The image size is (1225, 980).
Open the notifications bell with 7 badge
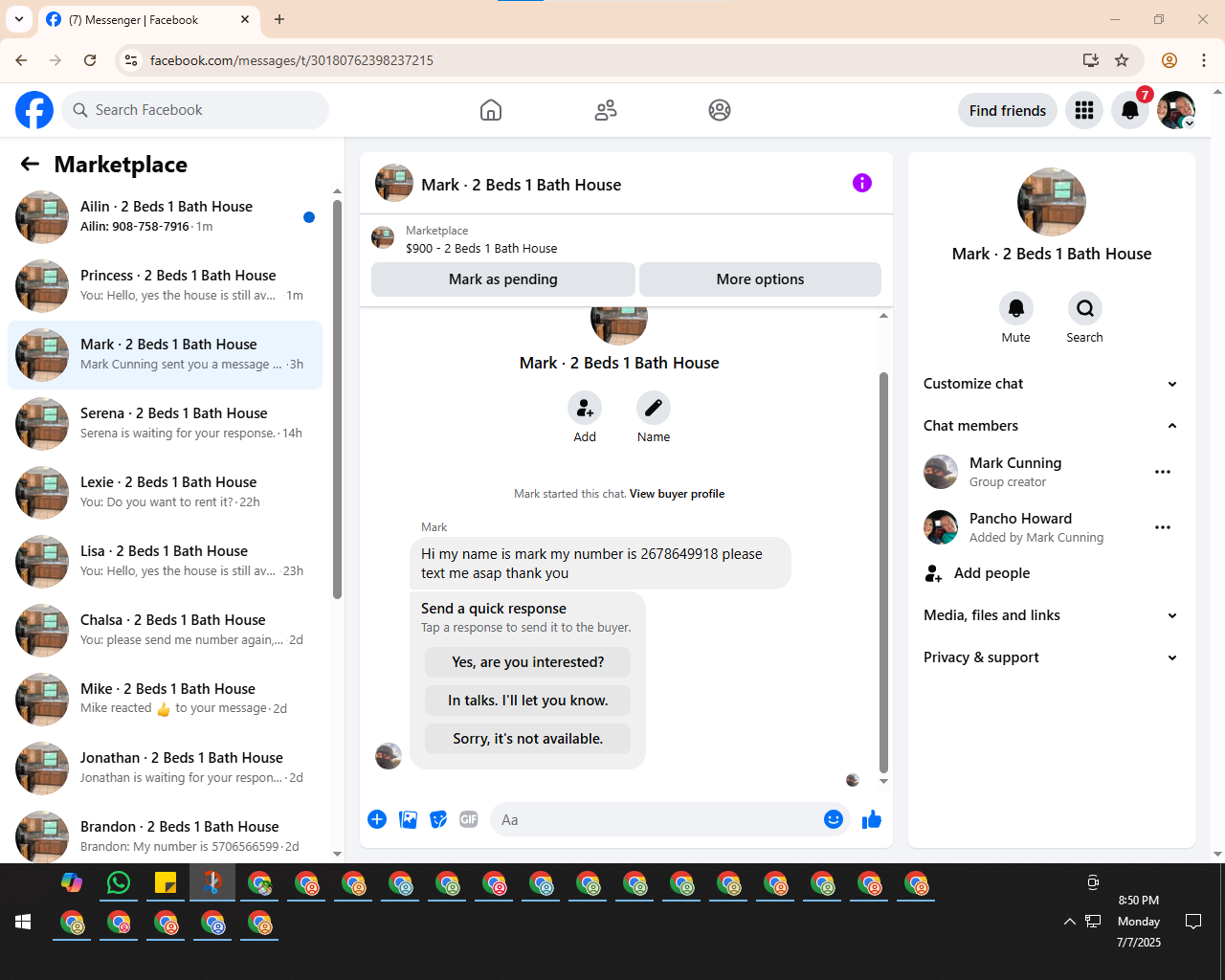click(x=1130, y=110)
